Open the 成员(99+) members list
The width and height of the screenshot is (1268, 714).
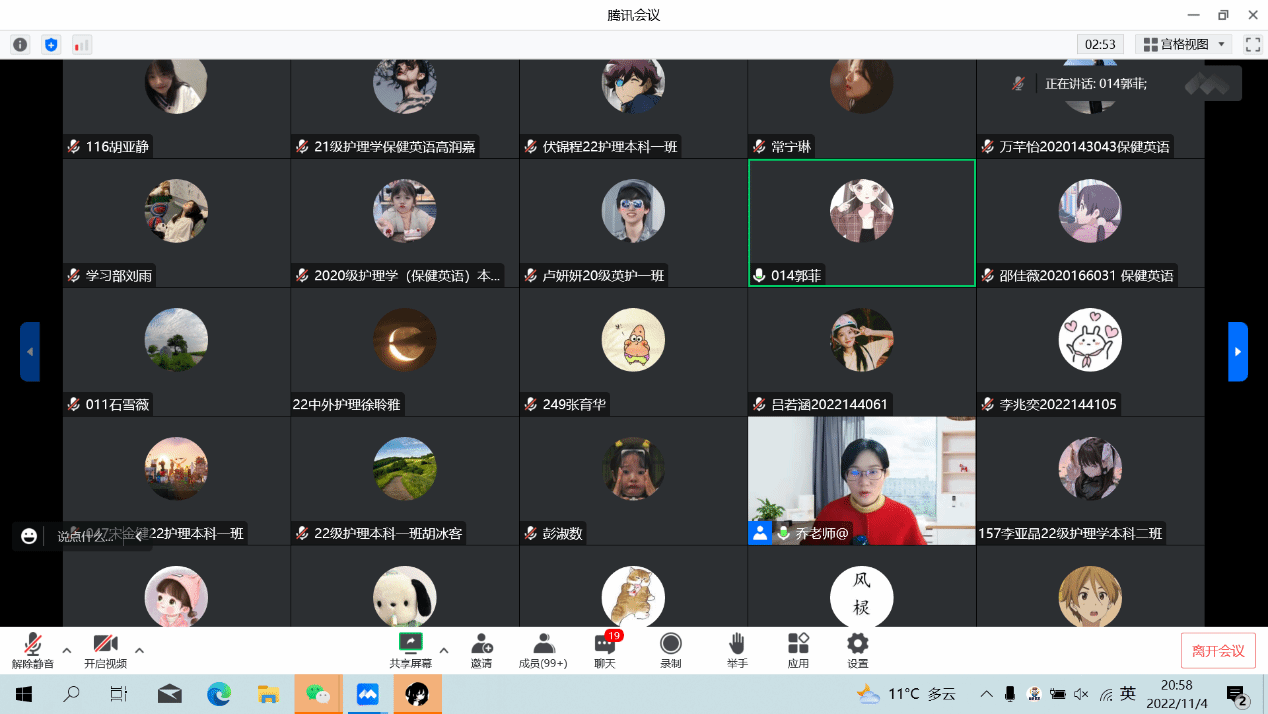point(543,649)
